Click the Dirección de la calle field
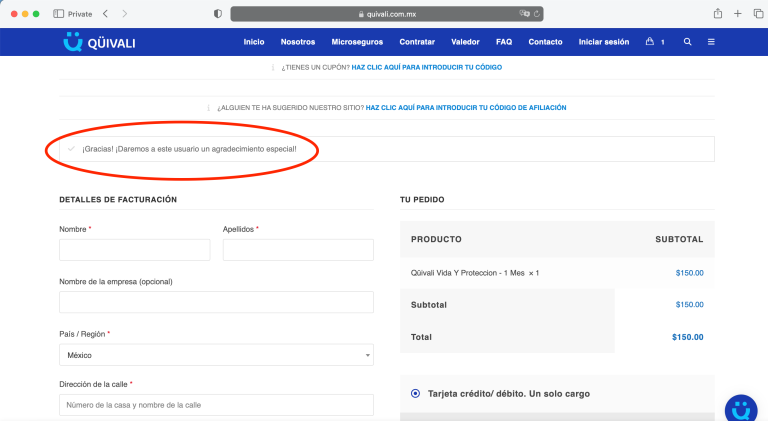The width and height of the screenshot is (768, 421). [x=216, y=405]
